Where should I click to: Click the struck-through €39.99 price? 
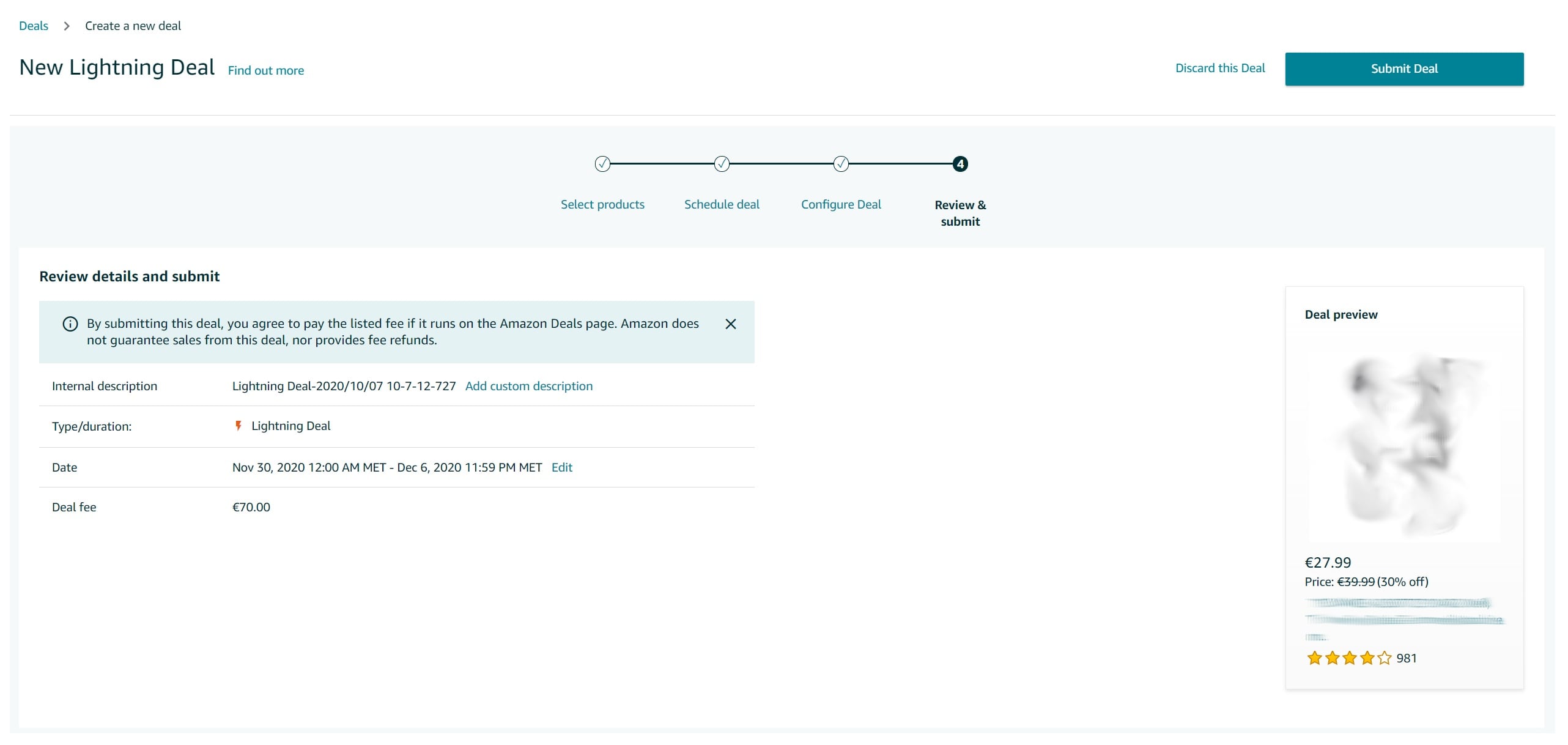[1356, 582]
